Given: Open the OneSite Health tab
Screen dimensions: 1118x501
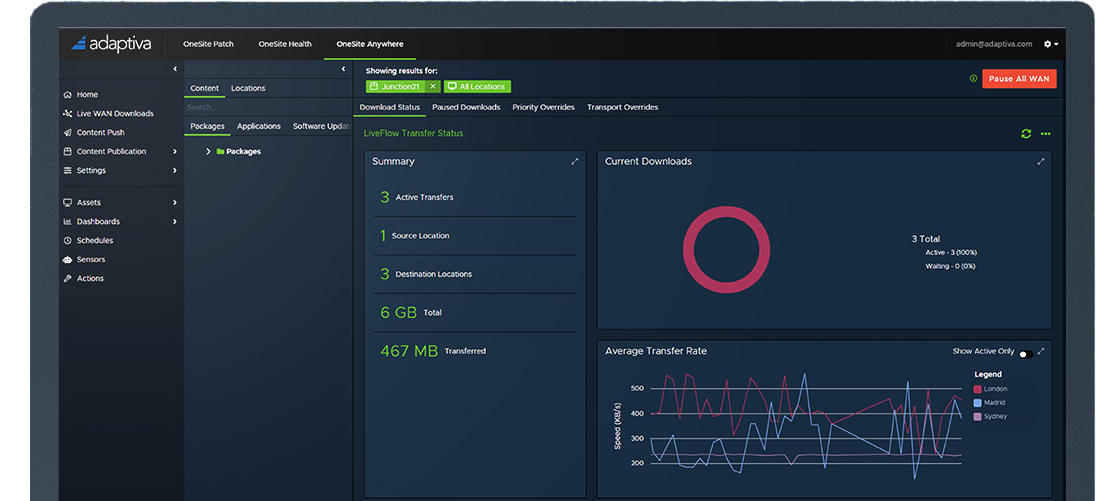Looking at the screenshot, I should pos(285,44).
